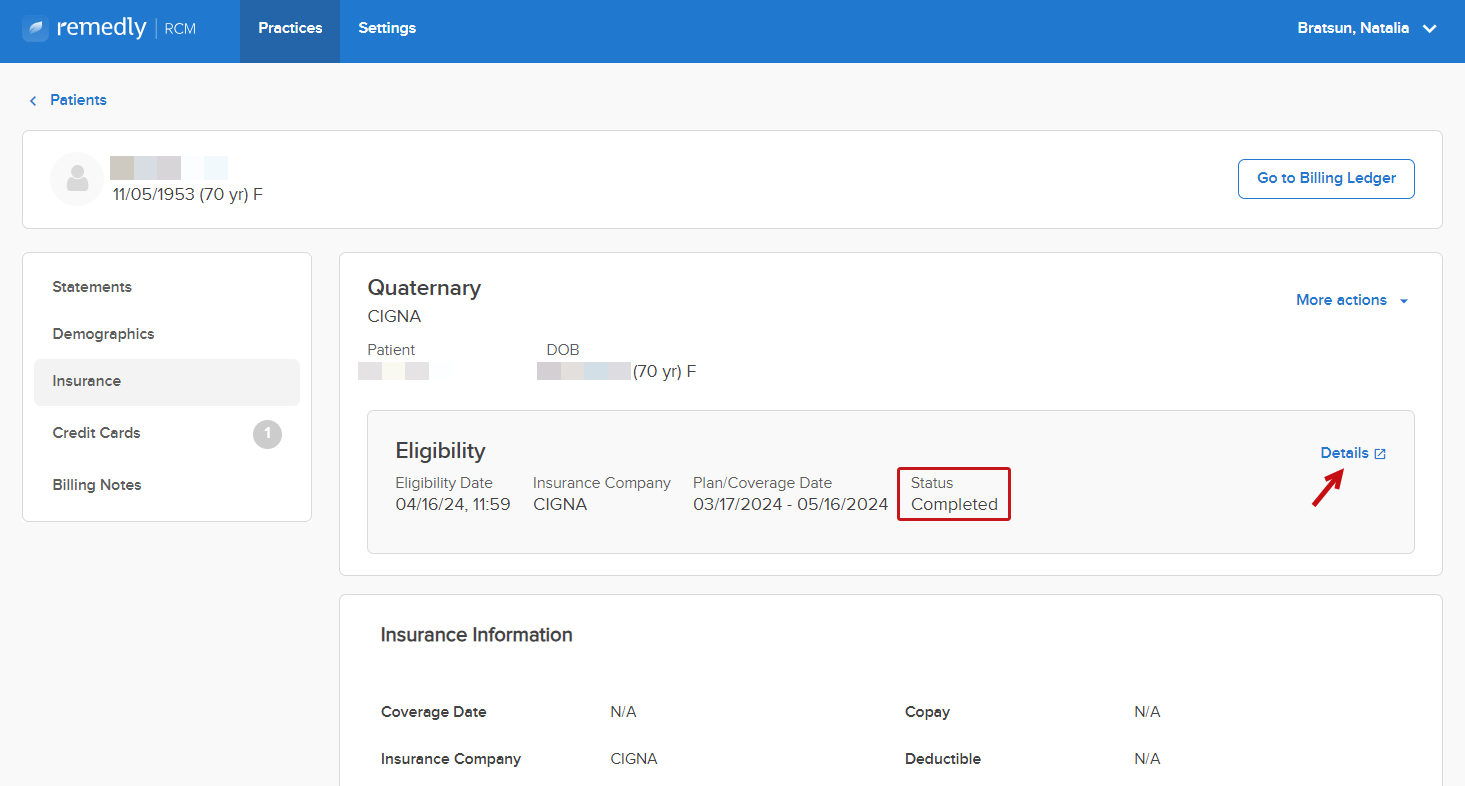Click the external-link icon beside Details
This screenshot has width=1465, height=786.
pyautogui.click(x=1380, y=454)
